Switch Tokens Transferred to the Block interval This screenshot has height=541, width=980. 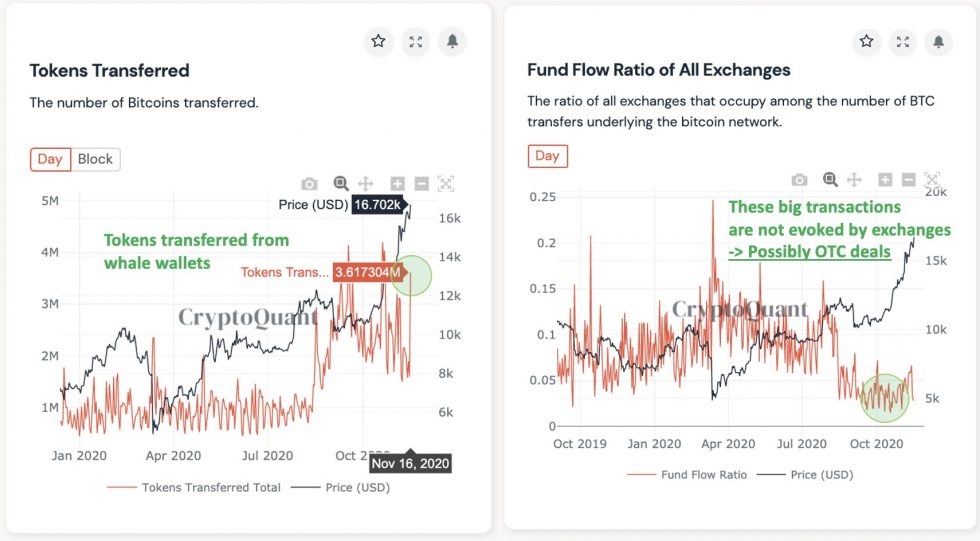coord(95,159)
